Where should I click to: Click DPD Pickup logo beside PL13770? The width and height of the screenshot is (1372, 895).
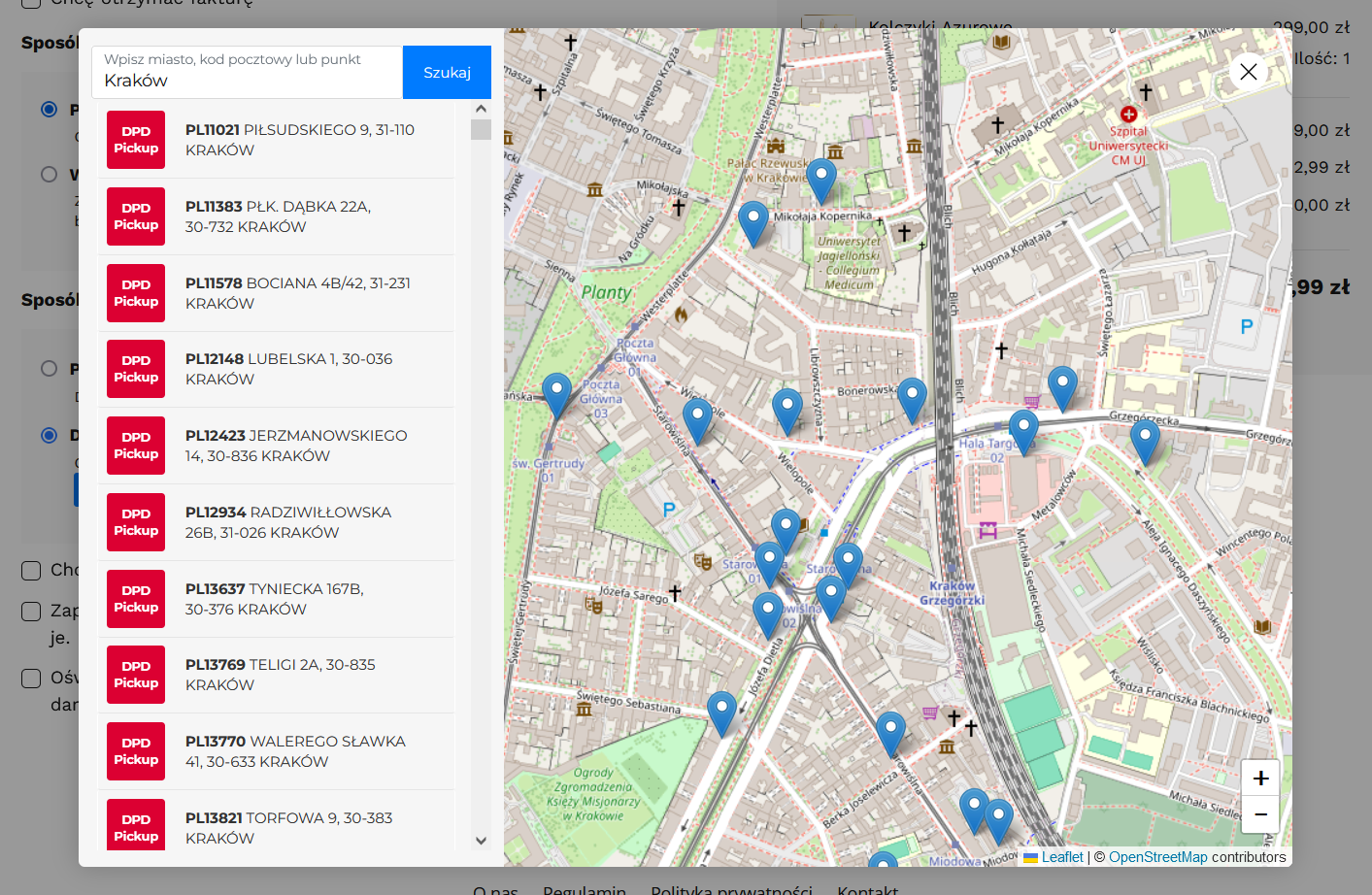(x=136, y=751)
